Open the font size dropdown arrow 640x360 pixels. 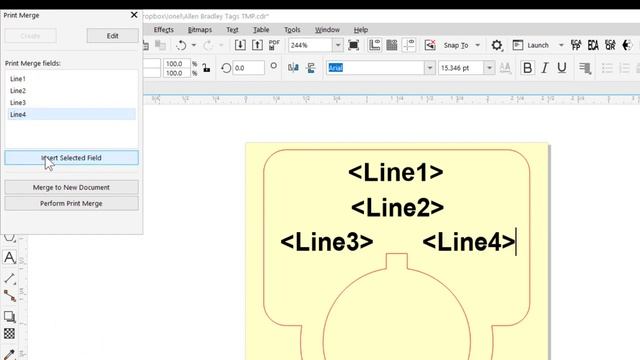[x=489, y=68]
